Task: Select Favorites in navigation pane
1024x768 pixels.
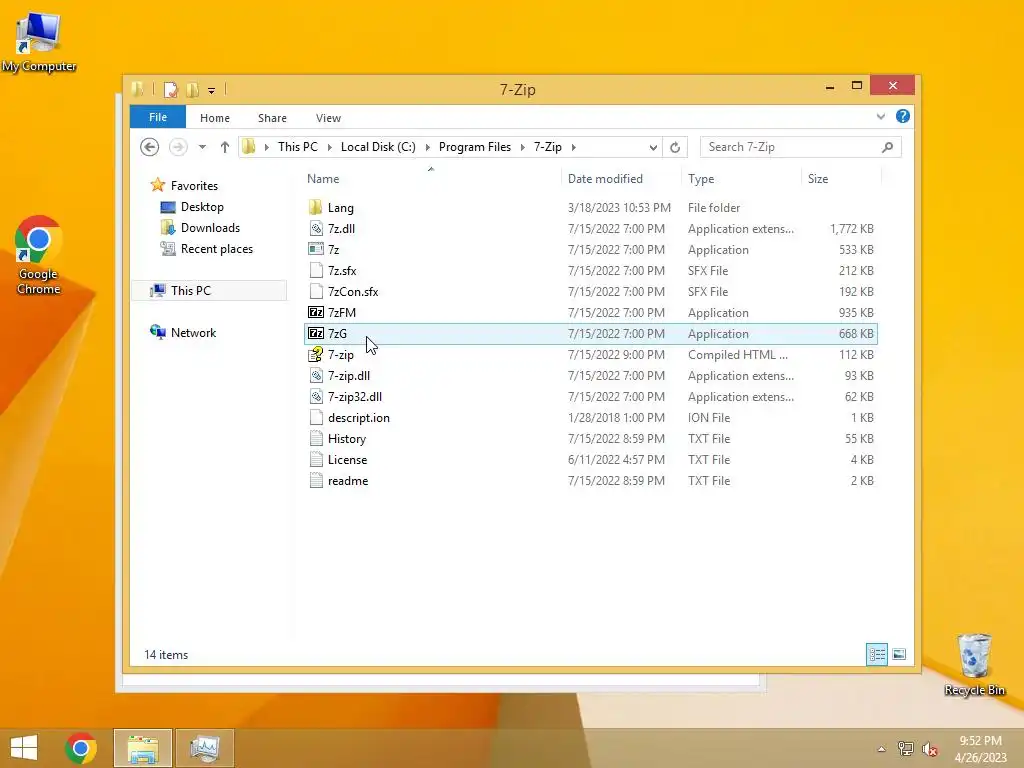Action: tap(194, 185)
